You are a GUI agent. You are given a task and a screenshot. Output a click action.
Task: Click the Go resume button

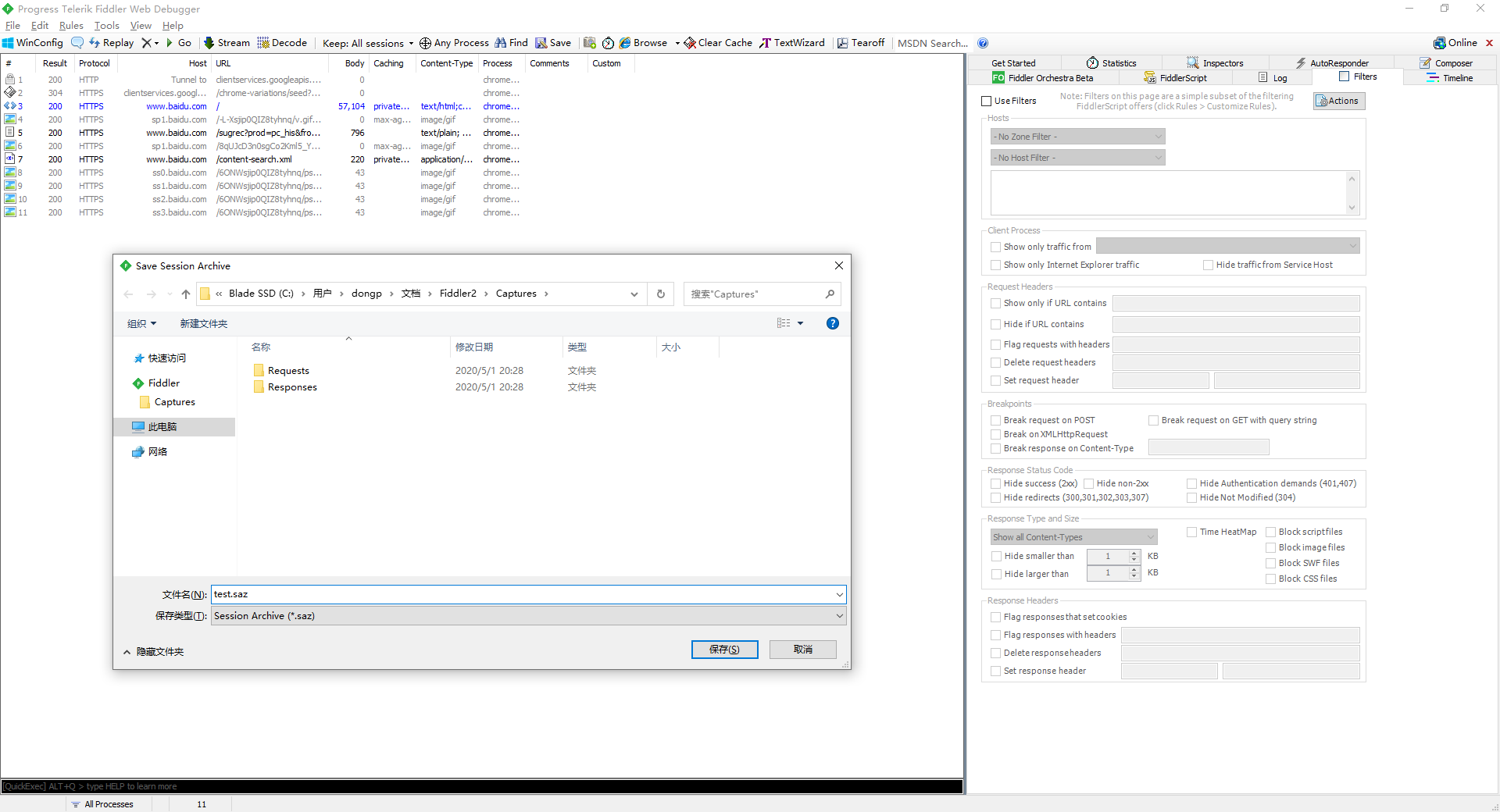click(178, 43)
